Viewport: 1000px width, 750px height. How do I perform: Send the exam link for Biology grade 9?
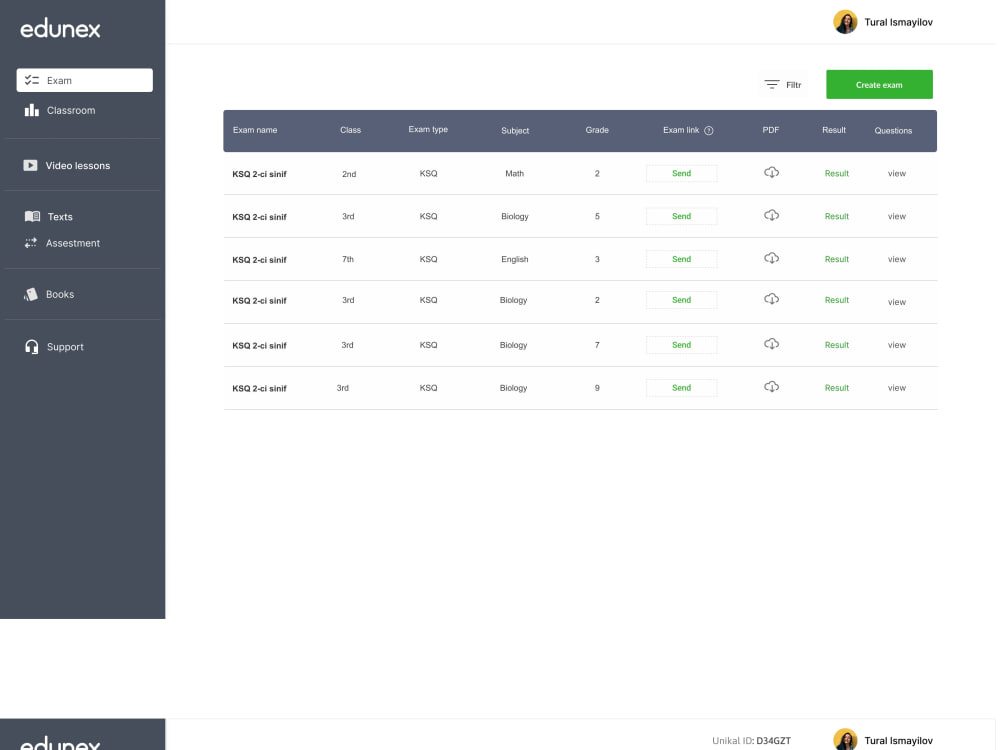681,388
